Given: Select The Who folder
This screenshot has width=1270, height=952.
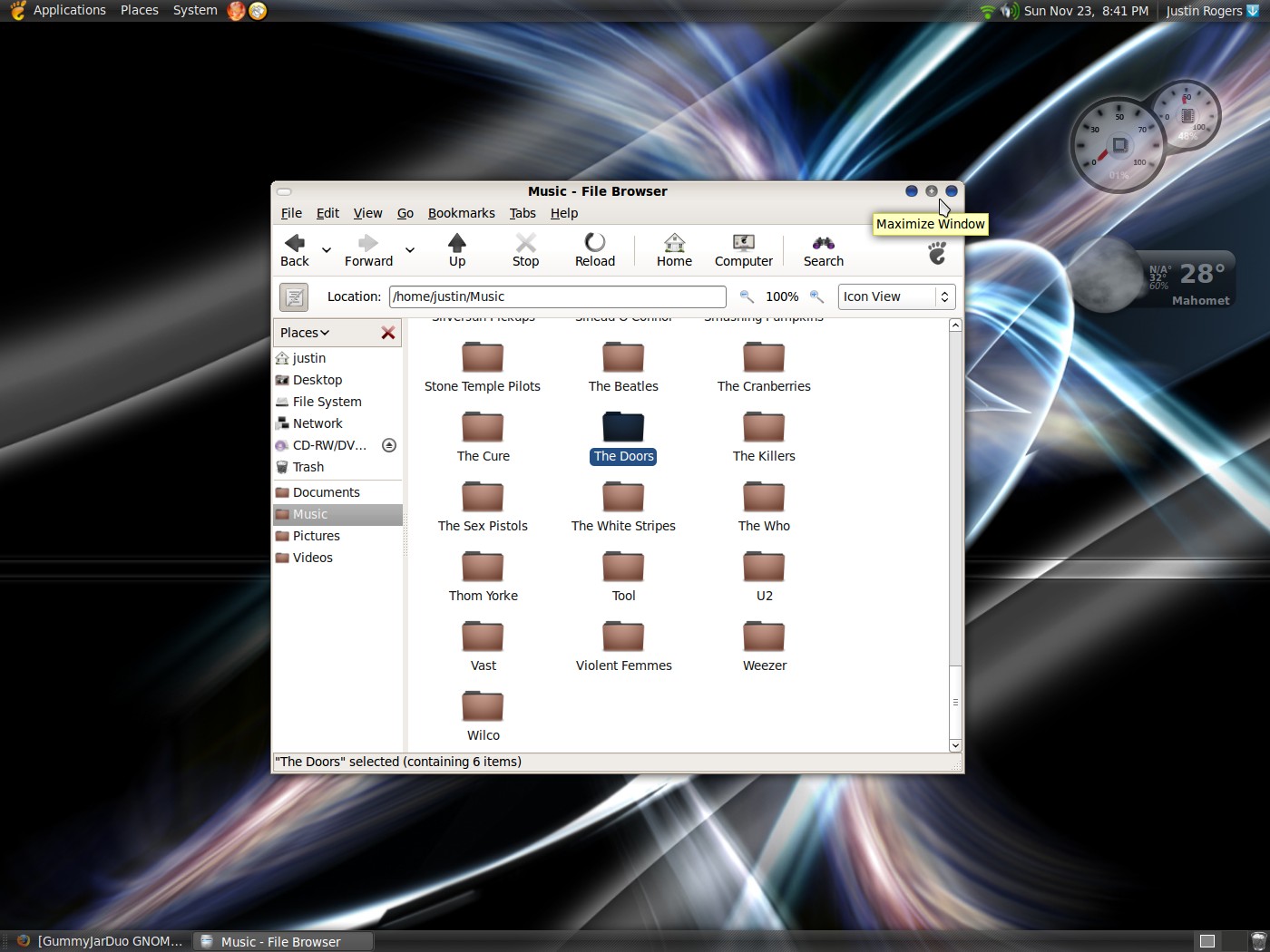Looking at the screenshot, I should click(x=764, y=507).
